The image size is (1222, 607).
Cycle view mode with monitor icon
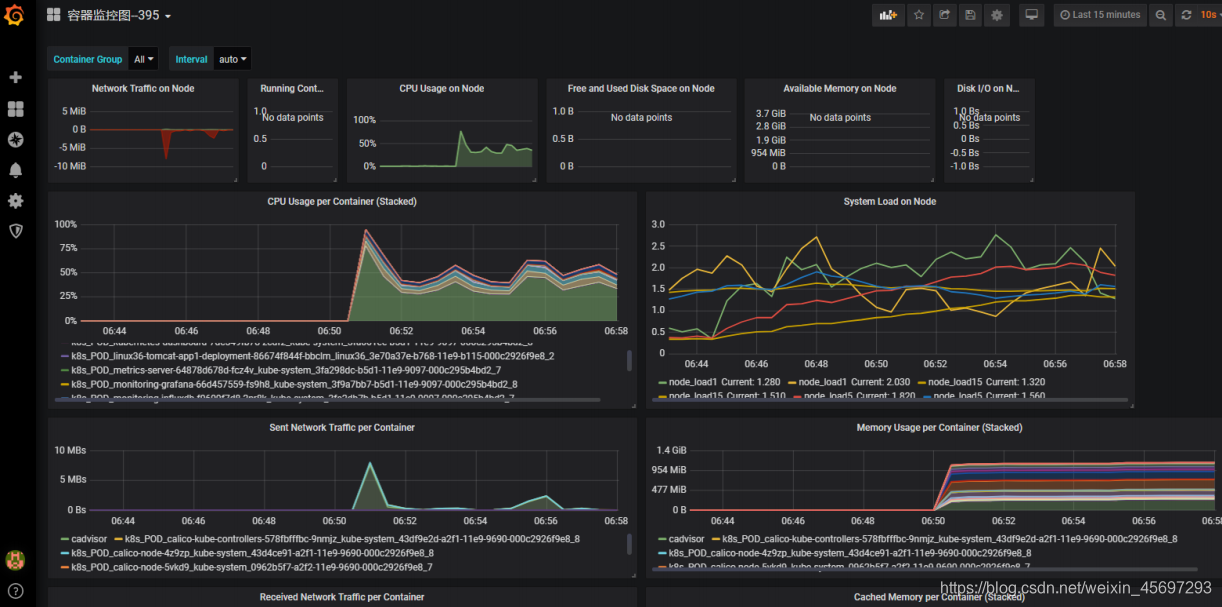click(x=1032, y=15)
